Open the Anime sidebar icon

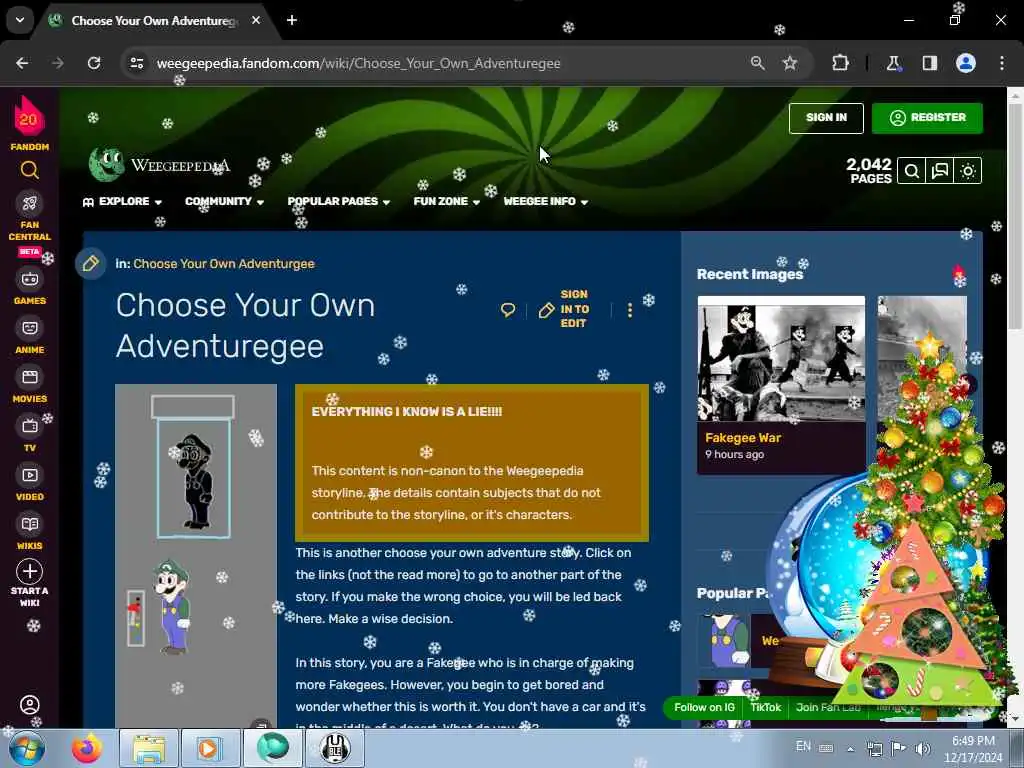[29, 328]
